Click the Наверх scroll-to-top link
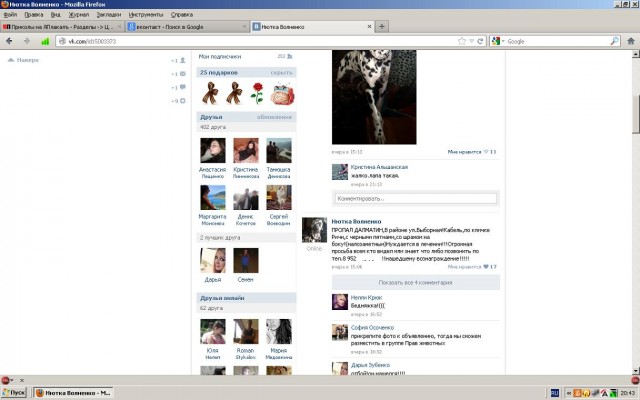The height and width of the screenshot is (400, 640). coord(24,60)
